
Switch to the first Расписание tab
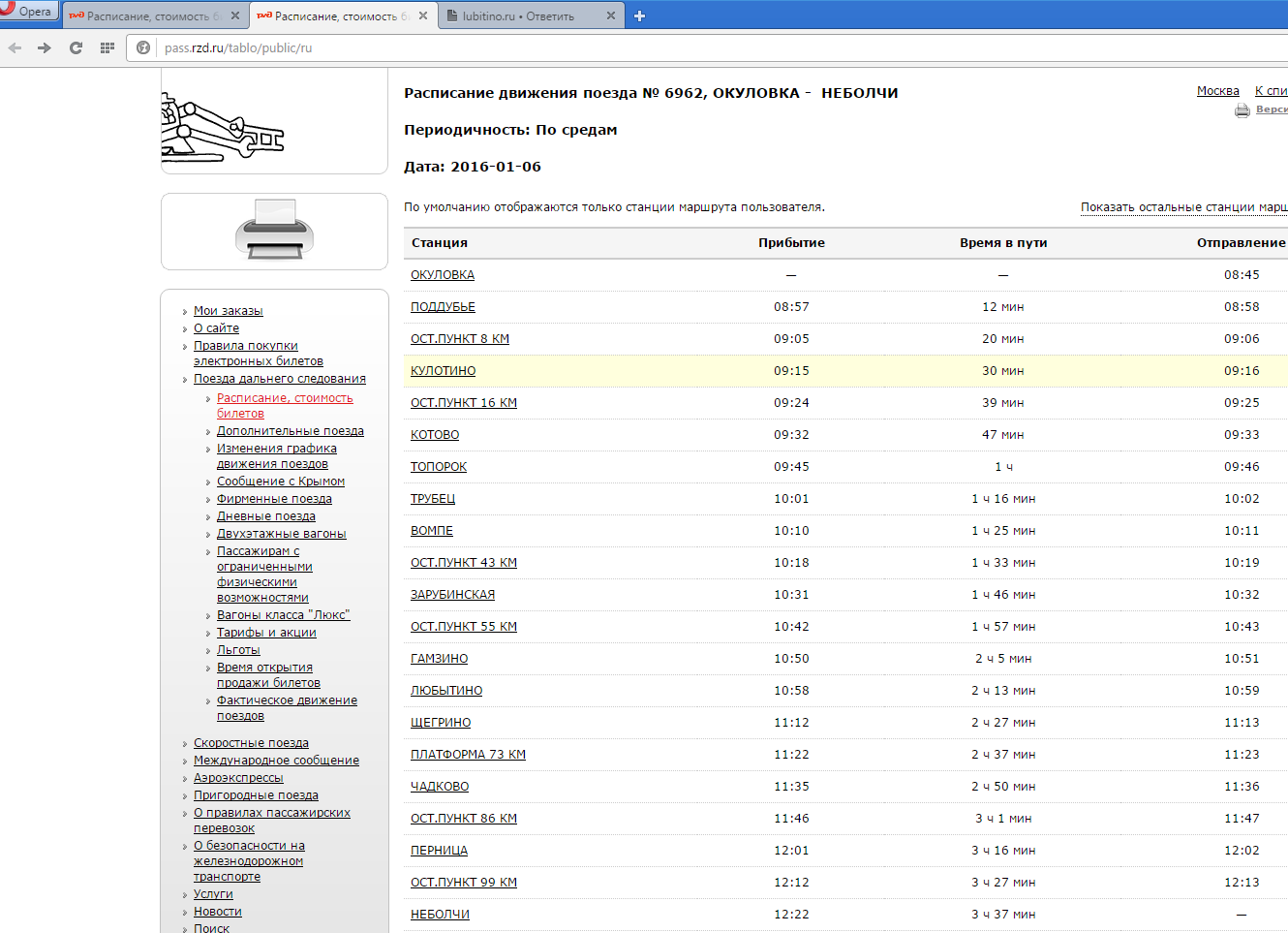(x=145, y=16)
